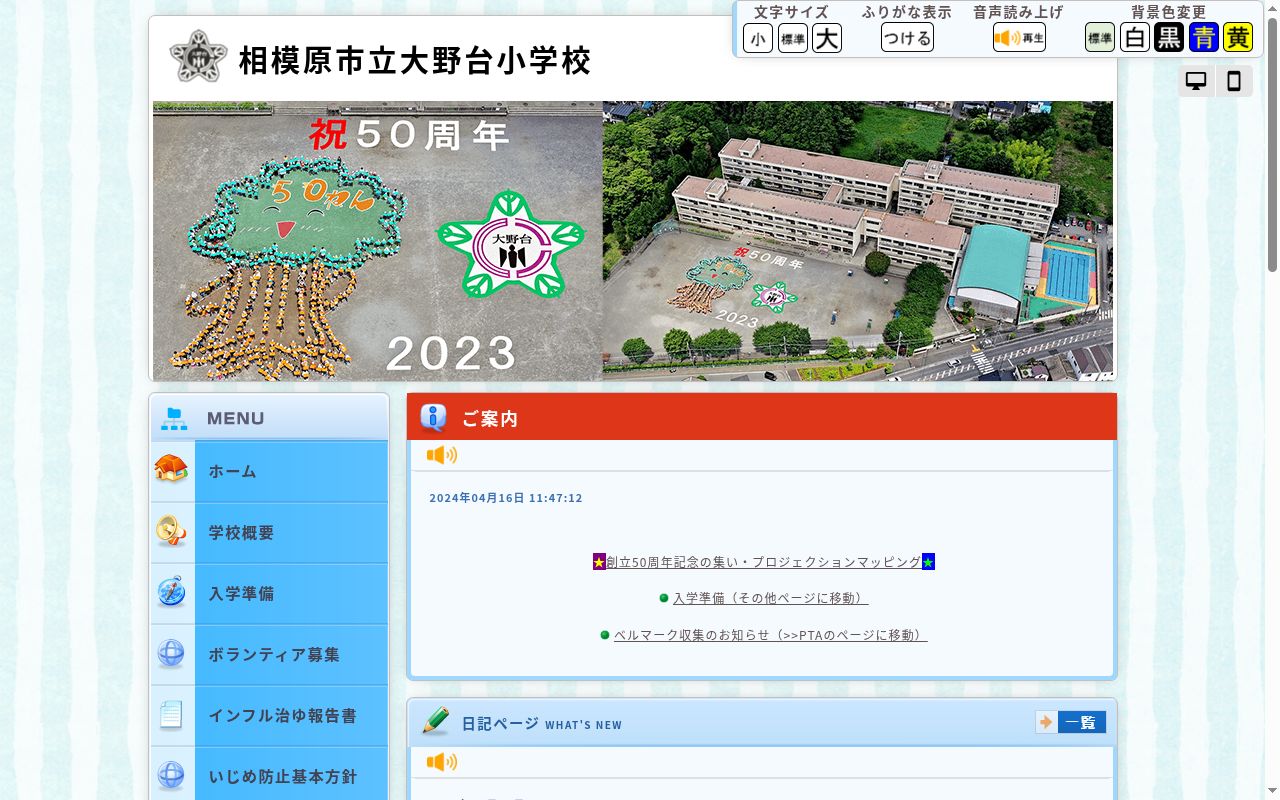Click the 相模原市立大野台小学校 site title

tap(415, 61)
